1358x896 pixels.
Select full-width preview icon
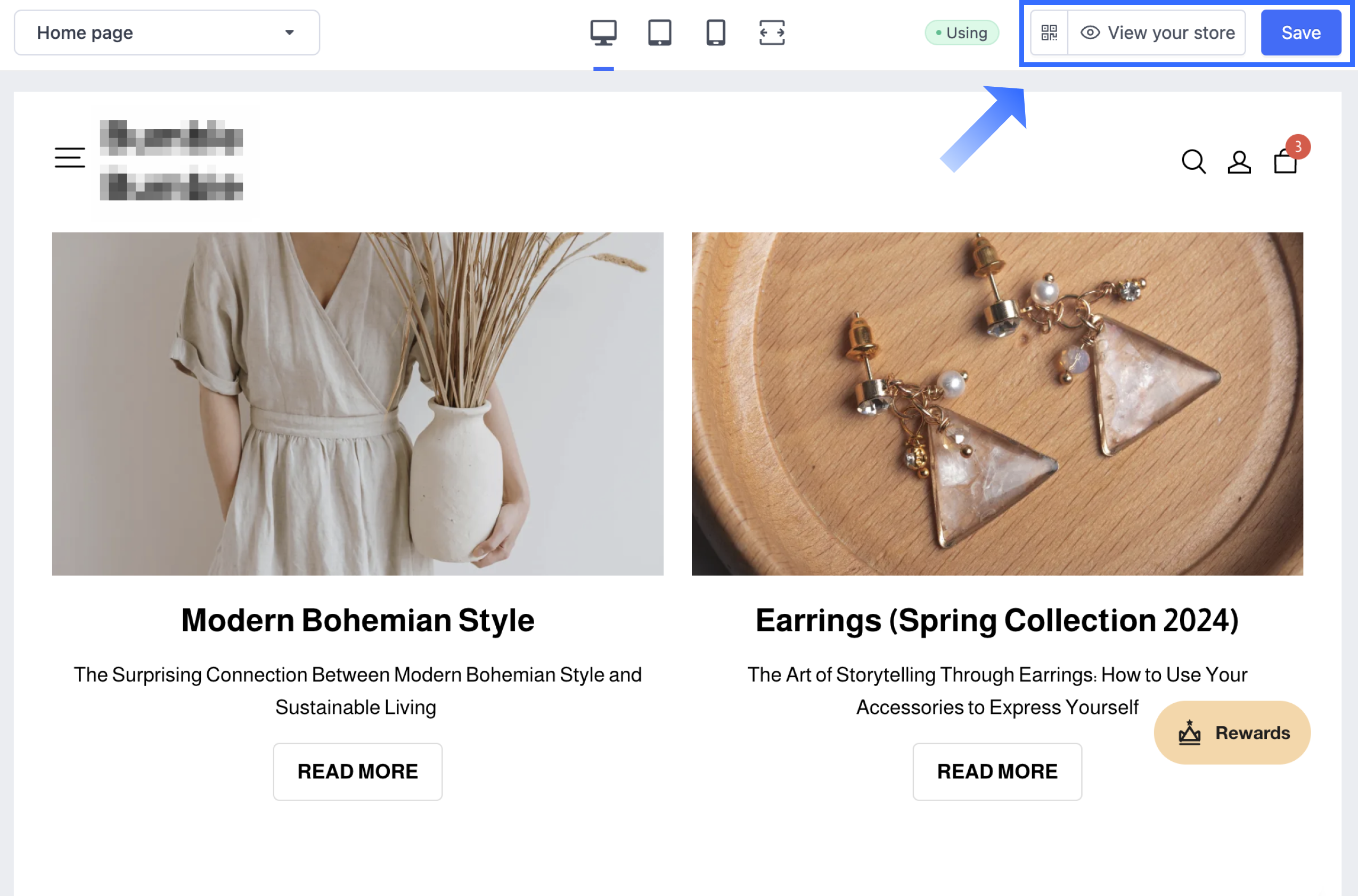tap(772, 32)
